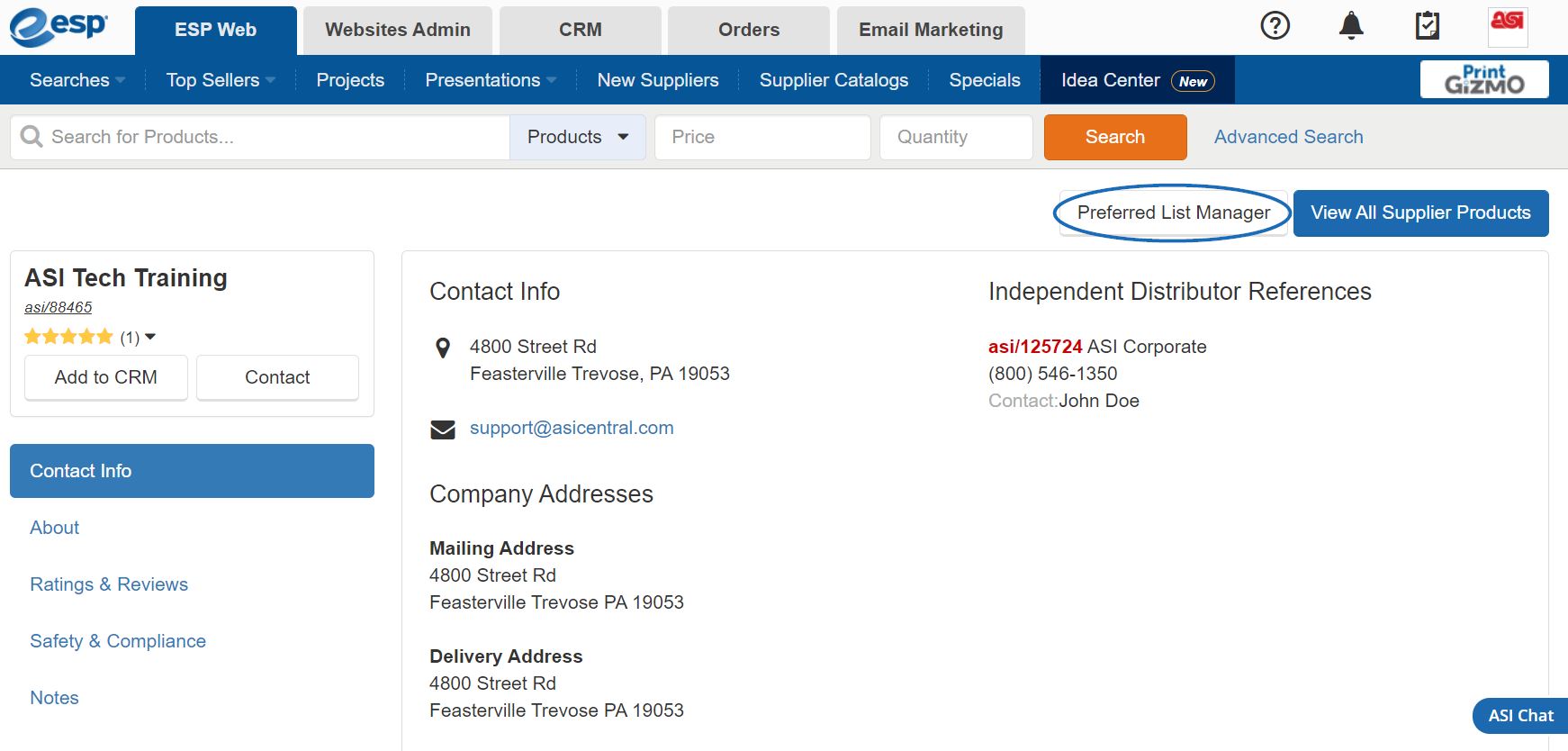The image size is (1568, 751).
Task: Open the clipboard tasks icon
Action: [x=1428, y=26]
